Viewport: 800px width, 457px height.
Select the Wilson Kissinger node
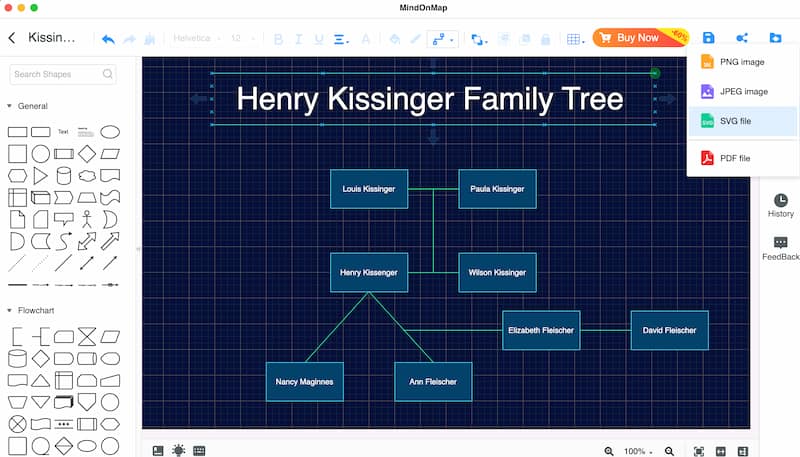[497, 272]
